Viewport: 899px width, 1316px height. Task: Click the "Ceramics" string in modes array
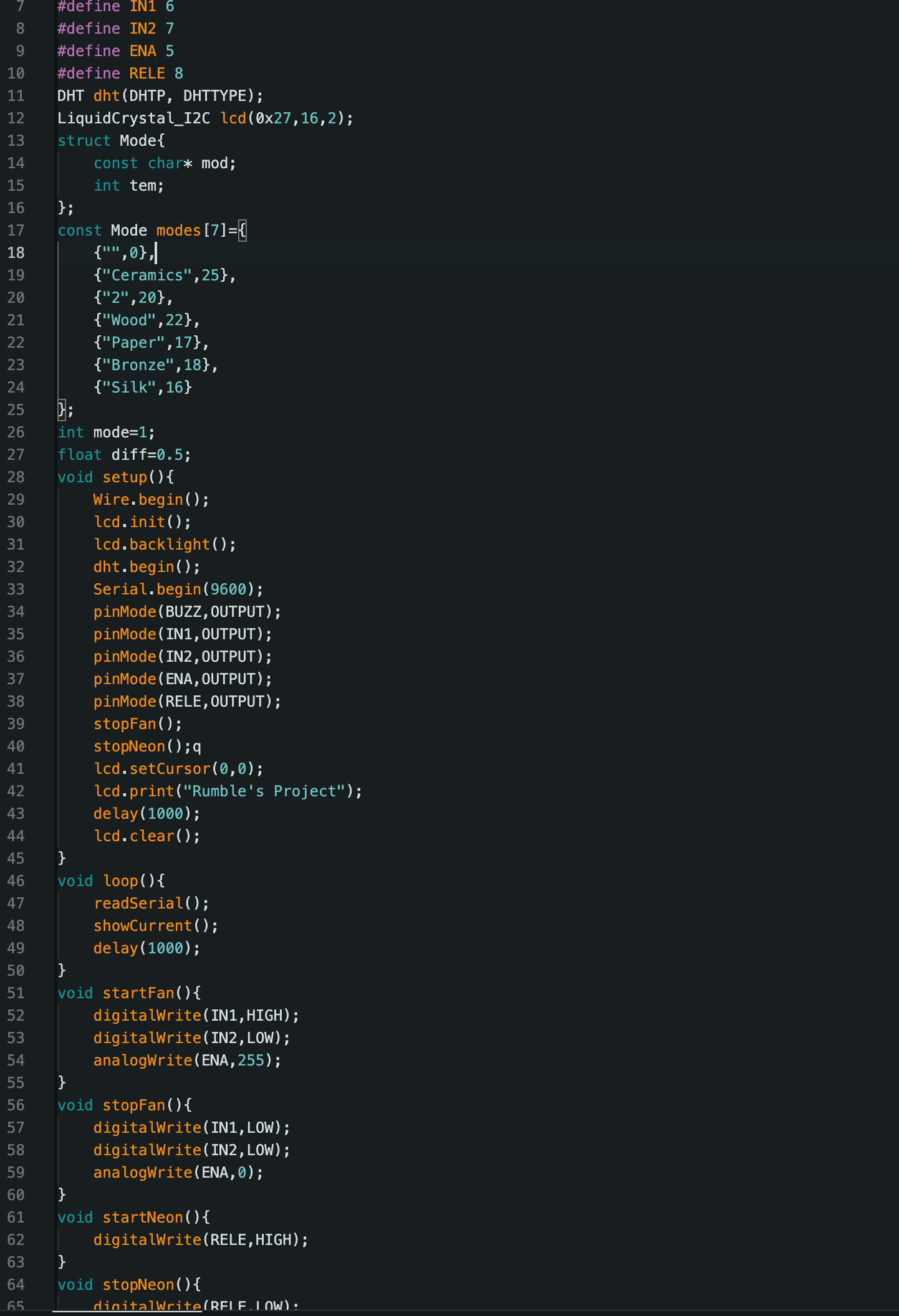[147, 275]
